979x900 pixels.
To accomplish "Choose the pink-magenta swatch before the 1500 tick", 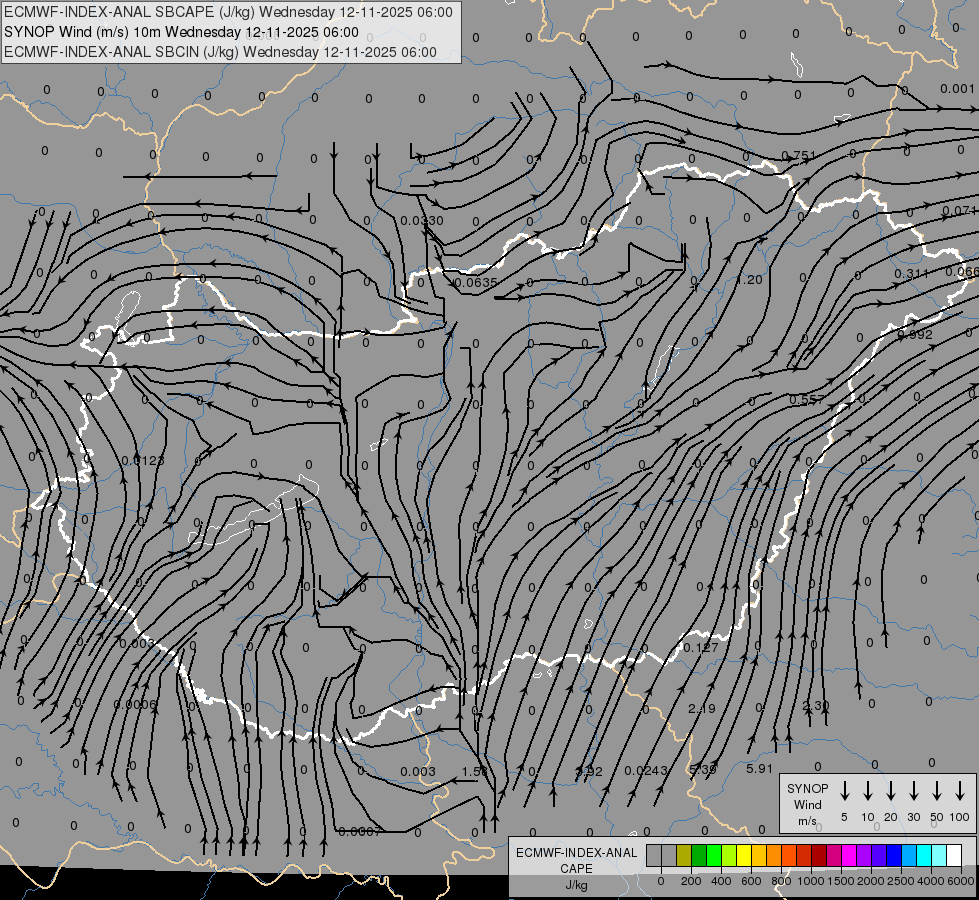I will pyautogui.click(x=834, y=855).
